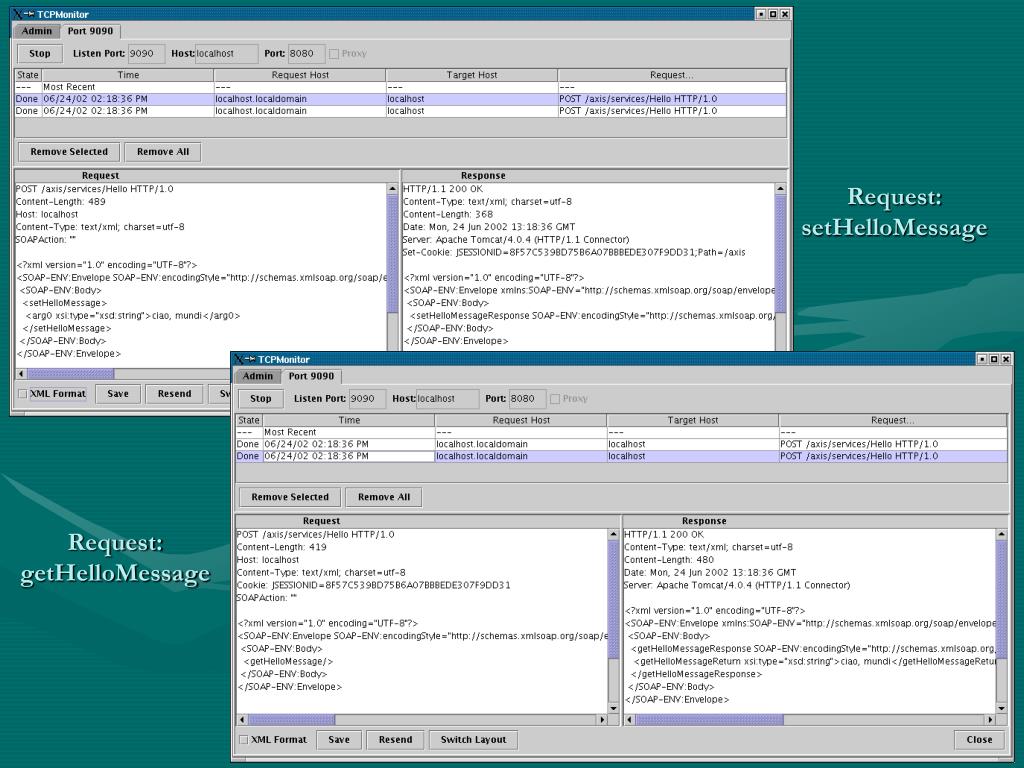Click Resend in the back window

point(174,394)
